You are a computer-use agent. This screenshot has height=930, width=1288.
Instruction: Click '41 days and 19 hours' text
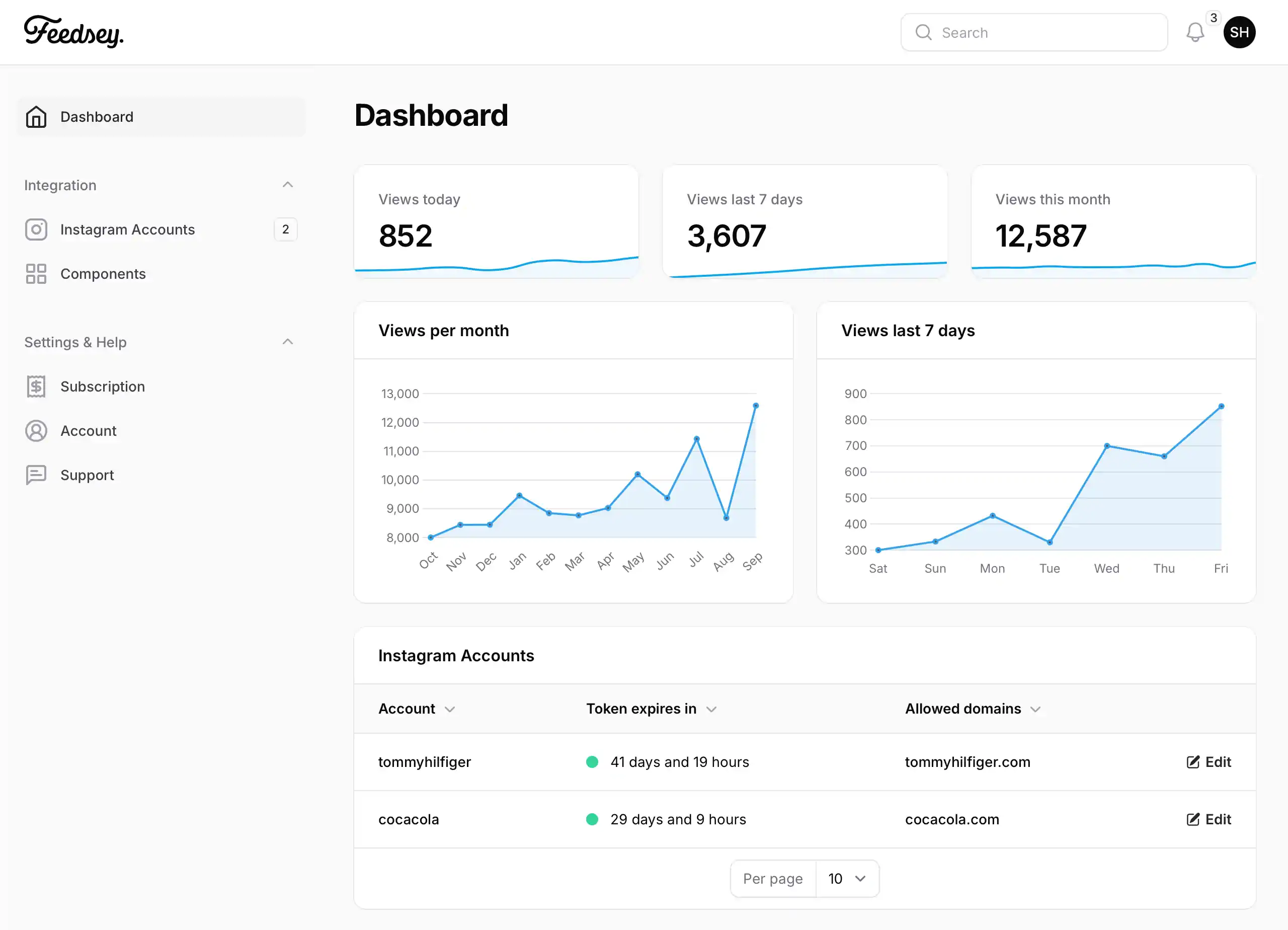[679, 762]
